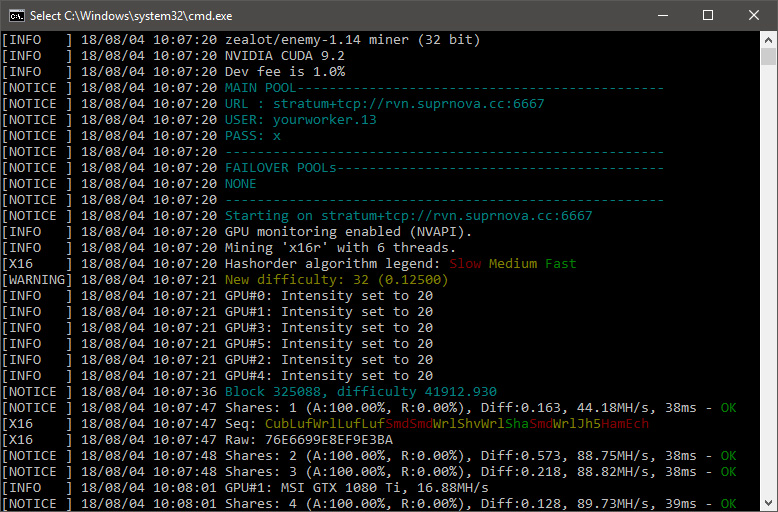
Task: Click the 'MAIN POOL' heading text
Action: click(x=260, y=88)
